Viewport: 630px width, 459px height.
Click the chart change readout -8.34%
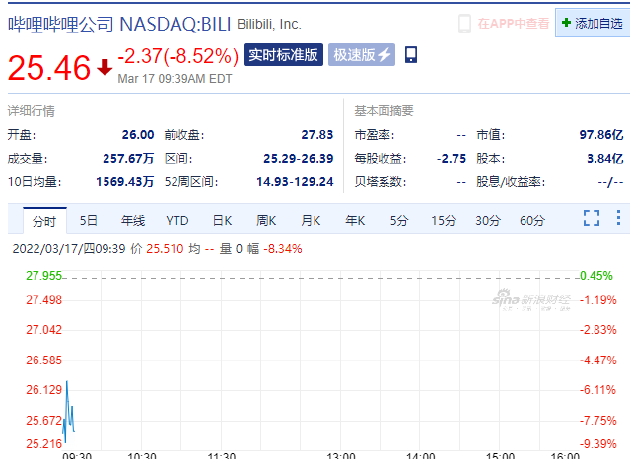tap(283, 248)
